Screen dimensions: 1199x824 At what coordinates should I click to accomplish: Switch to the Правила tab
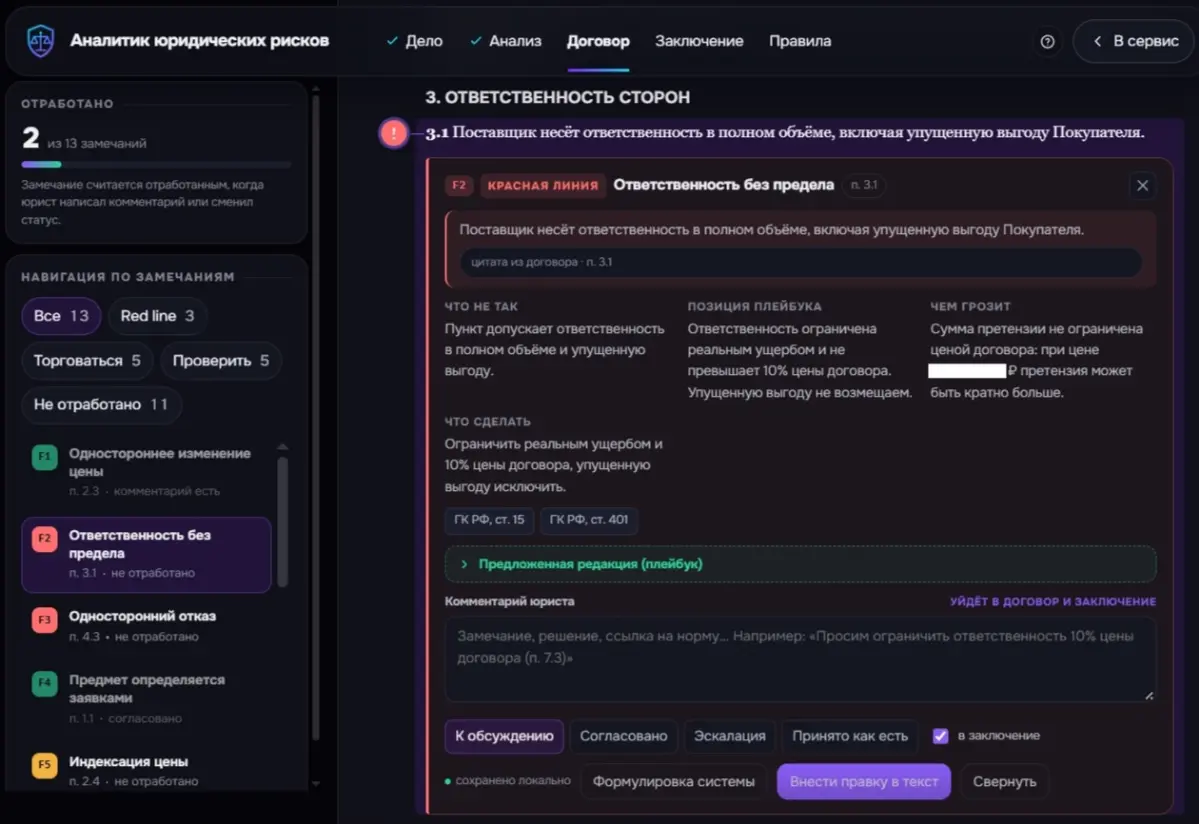[800, 41]
